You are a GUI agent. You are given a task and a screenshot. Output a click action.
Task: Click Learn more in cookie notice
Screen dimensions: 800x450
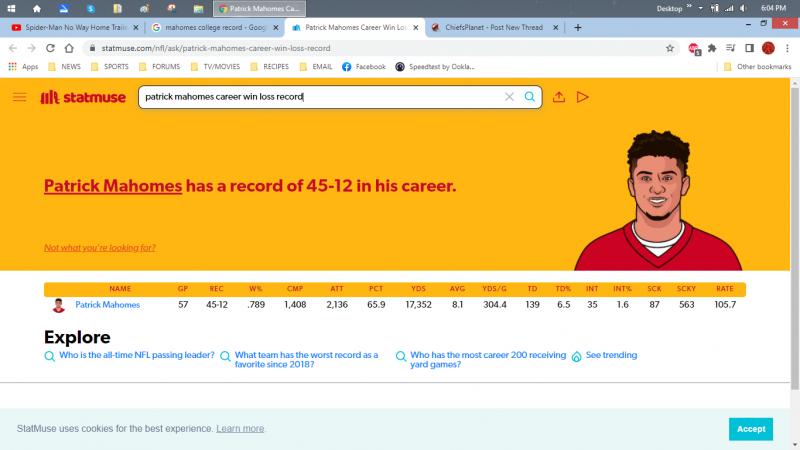pos(240,429)
